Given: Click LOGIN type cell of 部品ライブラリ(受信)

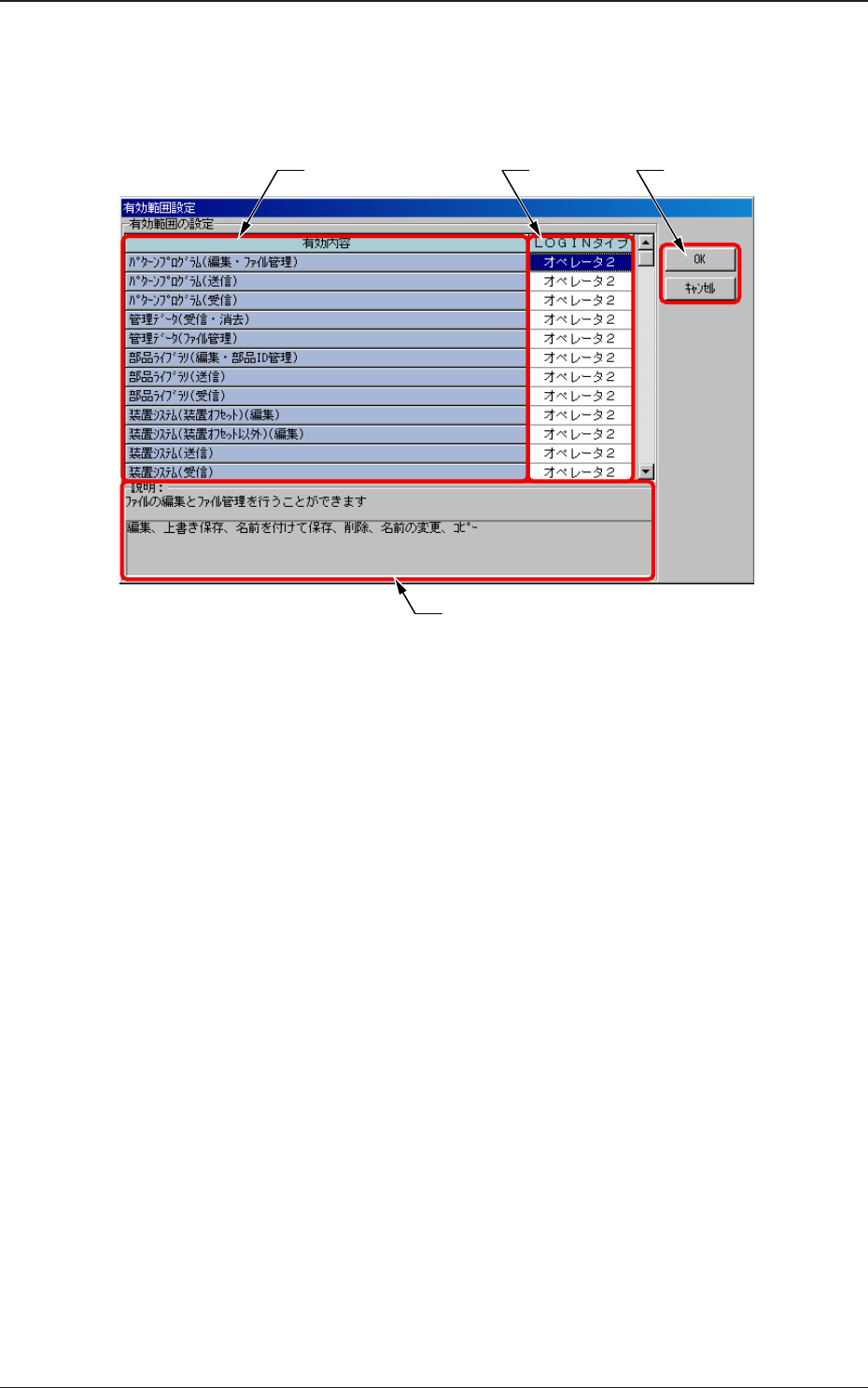Looking at the screenshot, I should (581, 396).
